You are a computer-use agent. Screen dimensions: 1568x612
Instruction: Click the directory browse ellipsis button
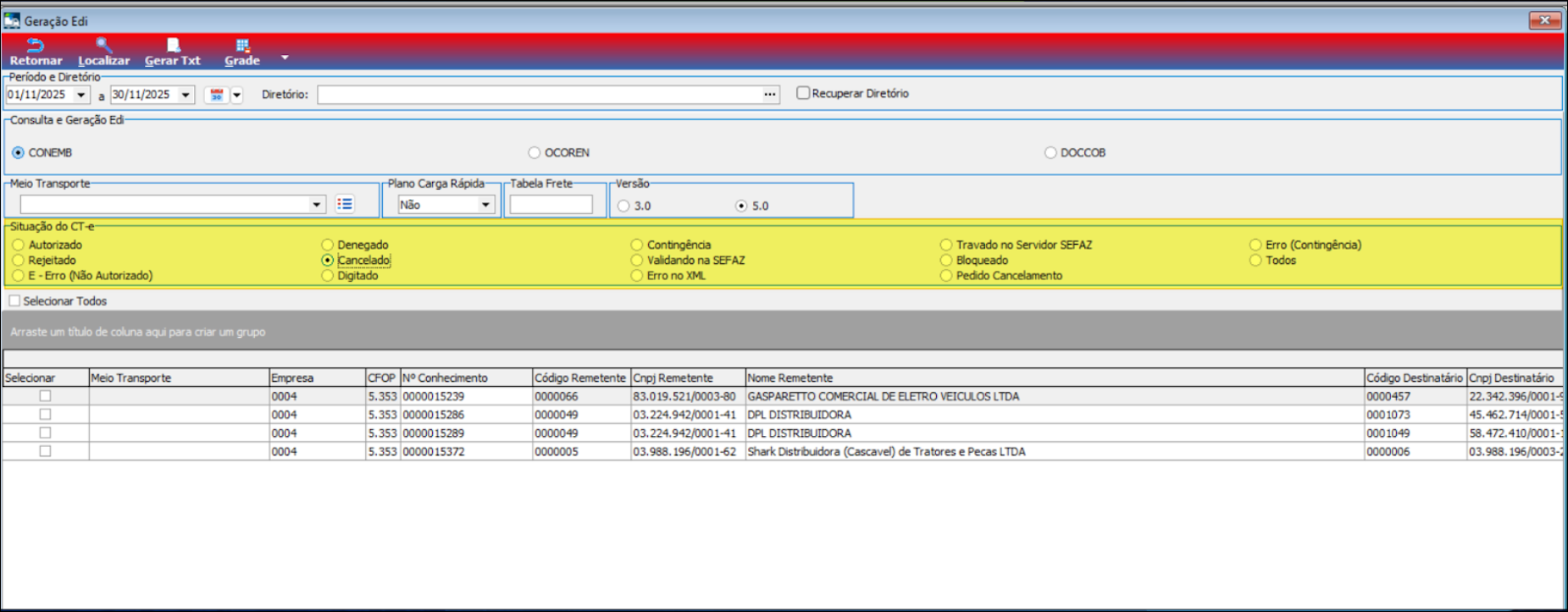(769, 95)
